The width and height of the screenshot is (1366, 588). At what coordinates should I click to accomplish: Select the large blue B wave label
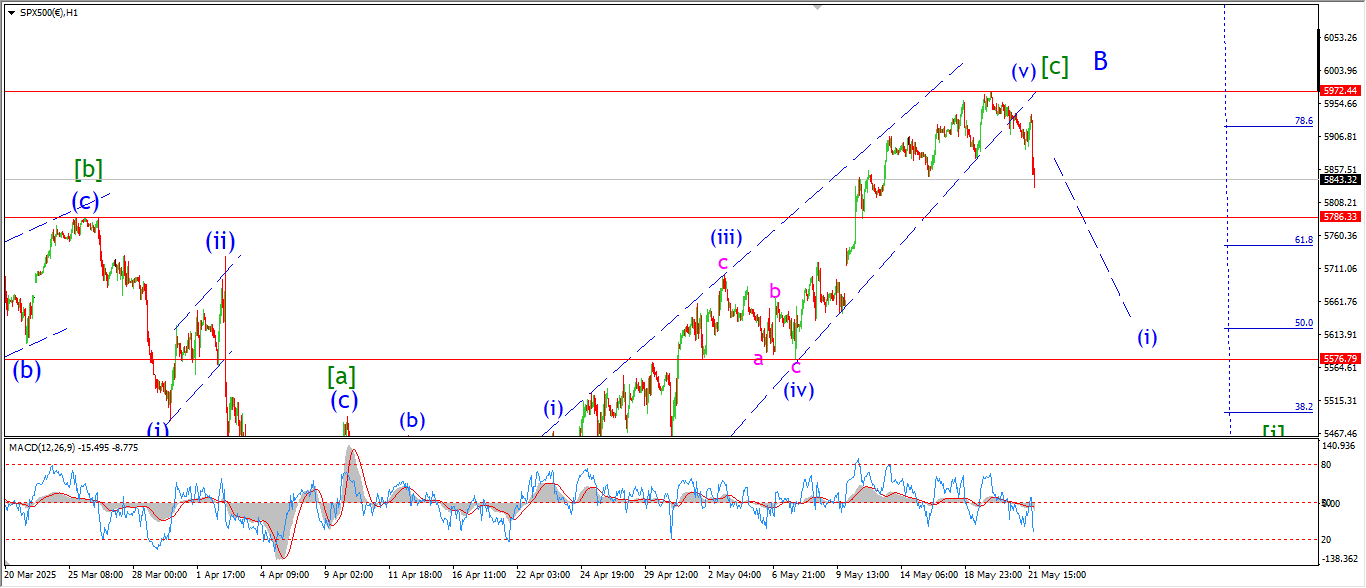[x=1100, y=61]
